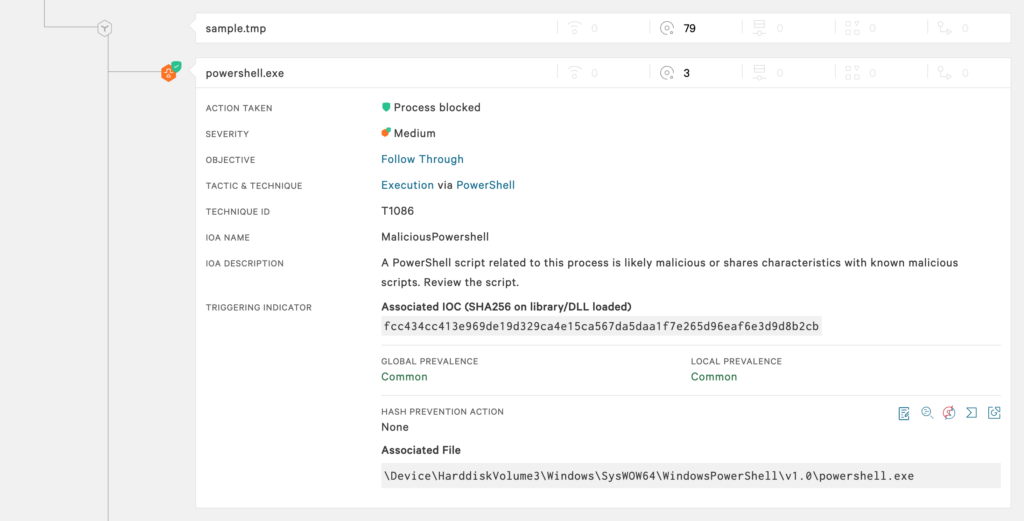This screenshot has width=1024, height=521.
Task: Open the PowerShell technique link
Action: tap(485, 185)
